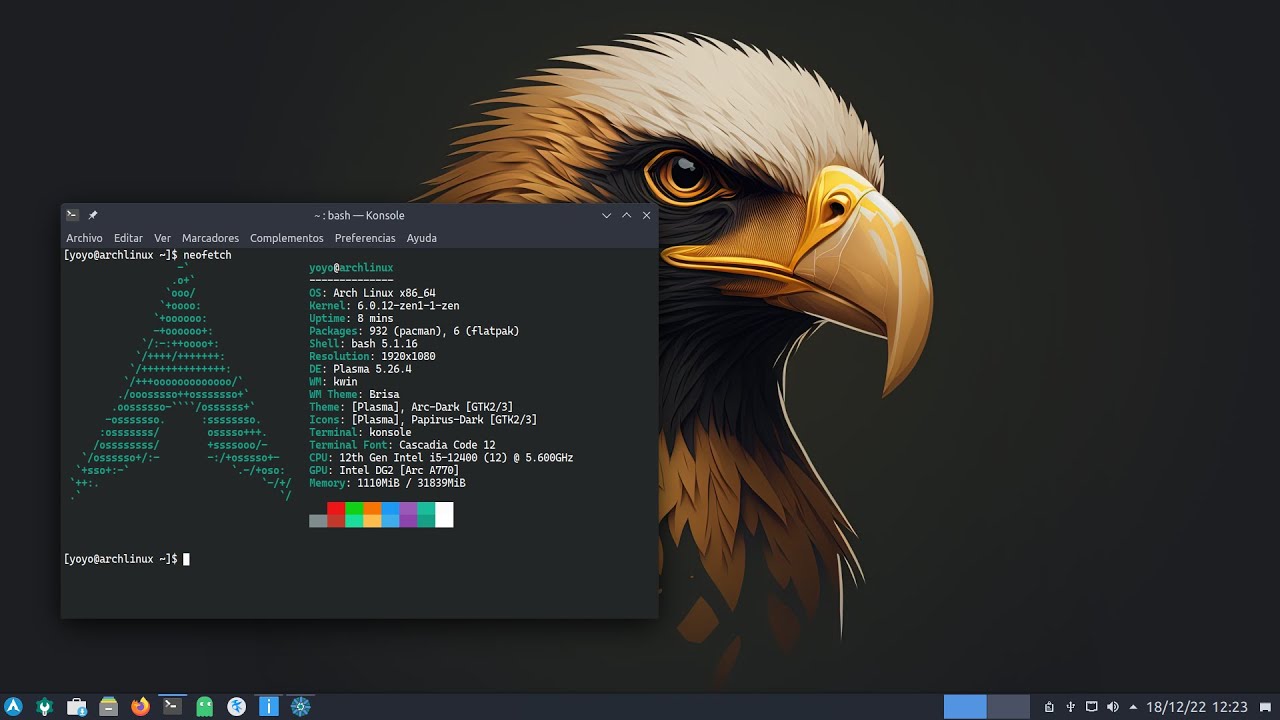Open the USB removable devices tray icon
Viewport: 1280px width, 720px height.
[1070, 707]
